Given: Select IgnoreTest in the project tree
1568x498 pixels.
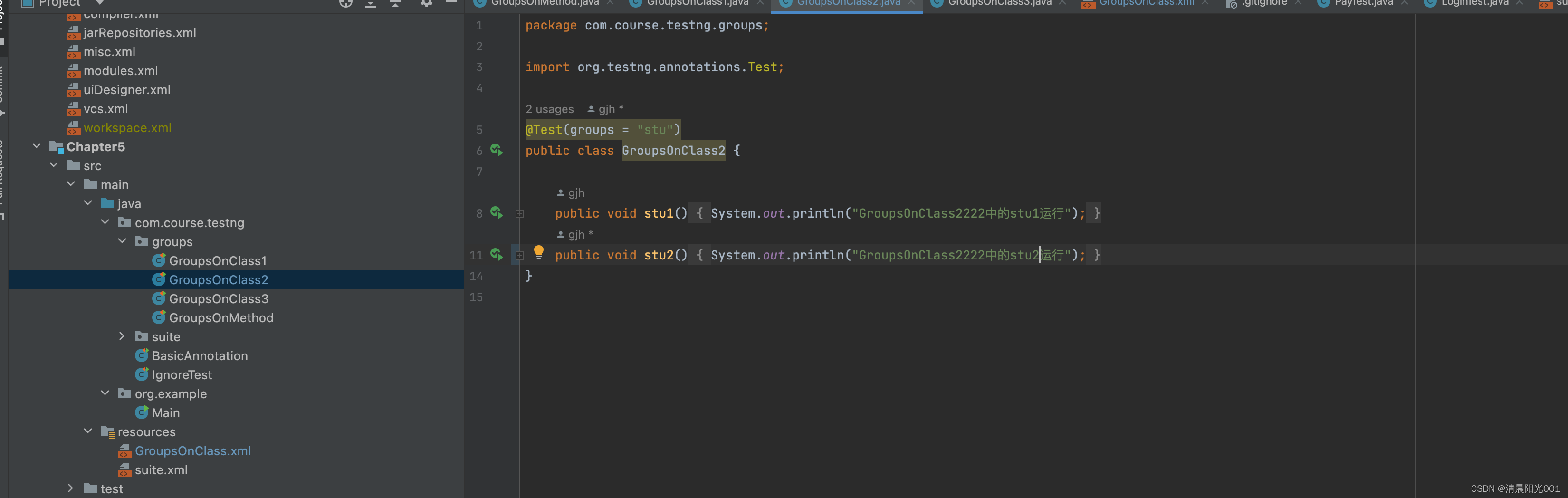Looking at the screenshot, I should (x=182, y=374).
